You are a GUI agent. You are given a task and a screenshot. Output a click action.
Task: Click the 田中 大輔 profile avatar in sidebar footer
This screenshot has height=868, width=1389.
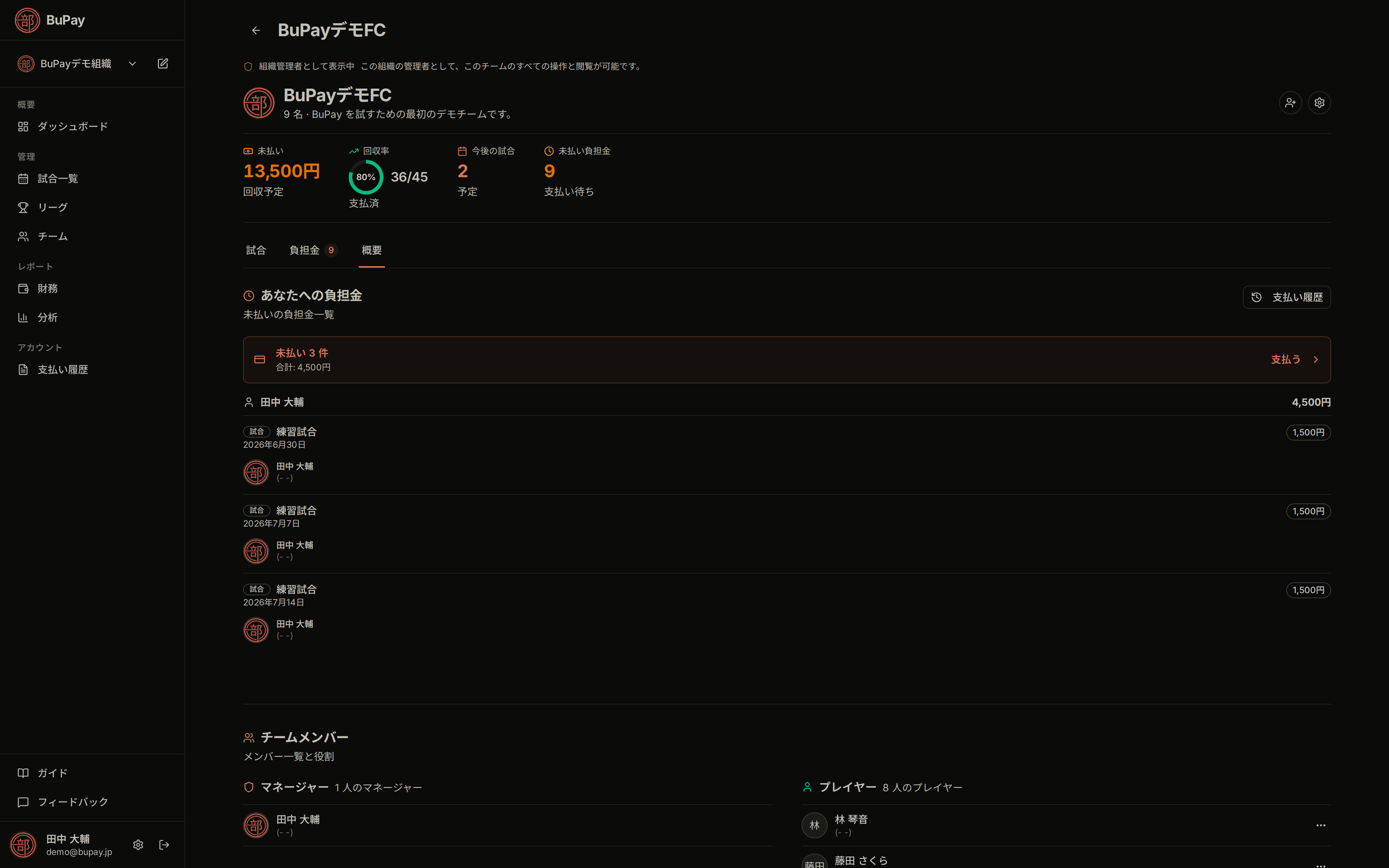point(23,845)
